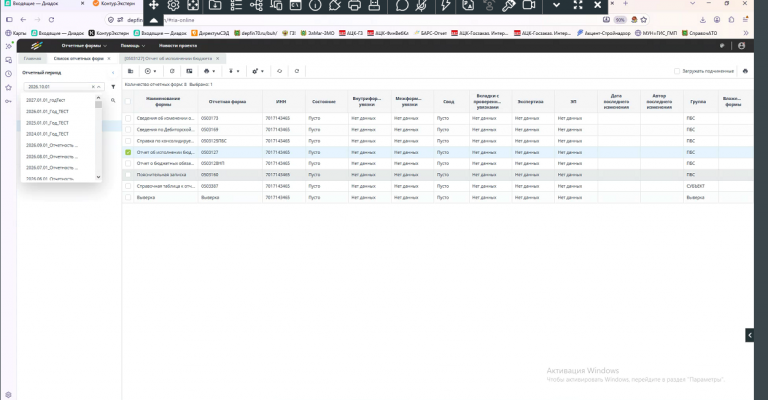This screenshot has width=768, height=400.
Task: Click browser reload button
Action: tap(51, 20)
